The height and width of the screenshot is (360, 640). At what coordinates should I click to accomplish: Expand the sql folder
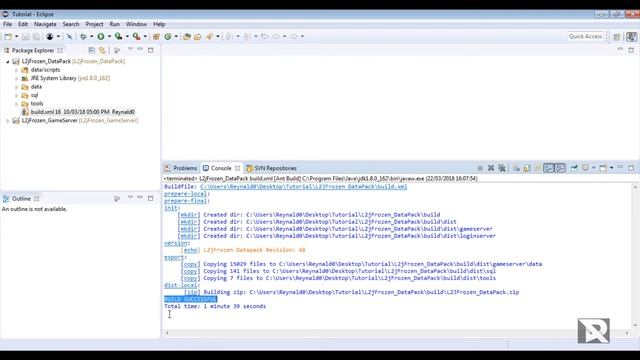point(16,96)
